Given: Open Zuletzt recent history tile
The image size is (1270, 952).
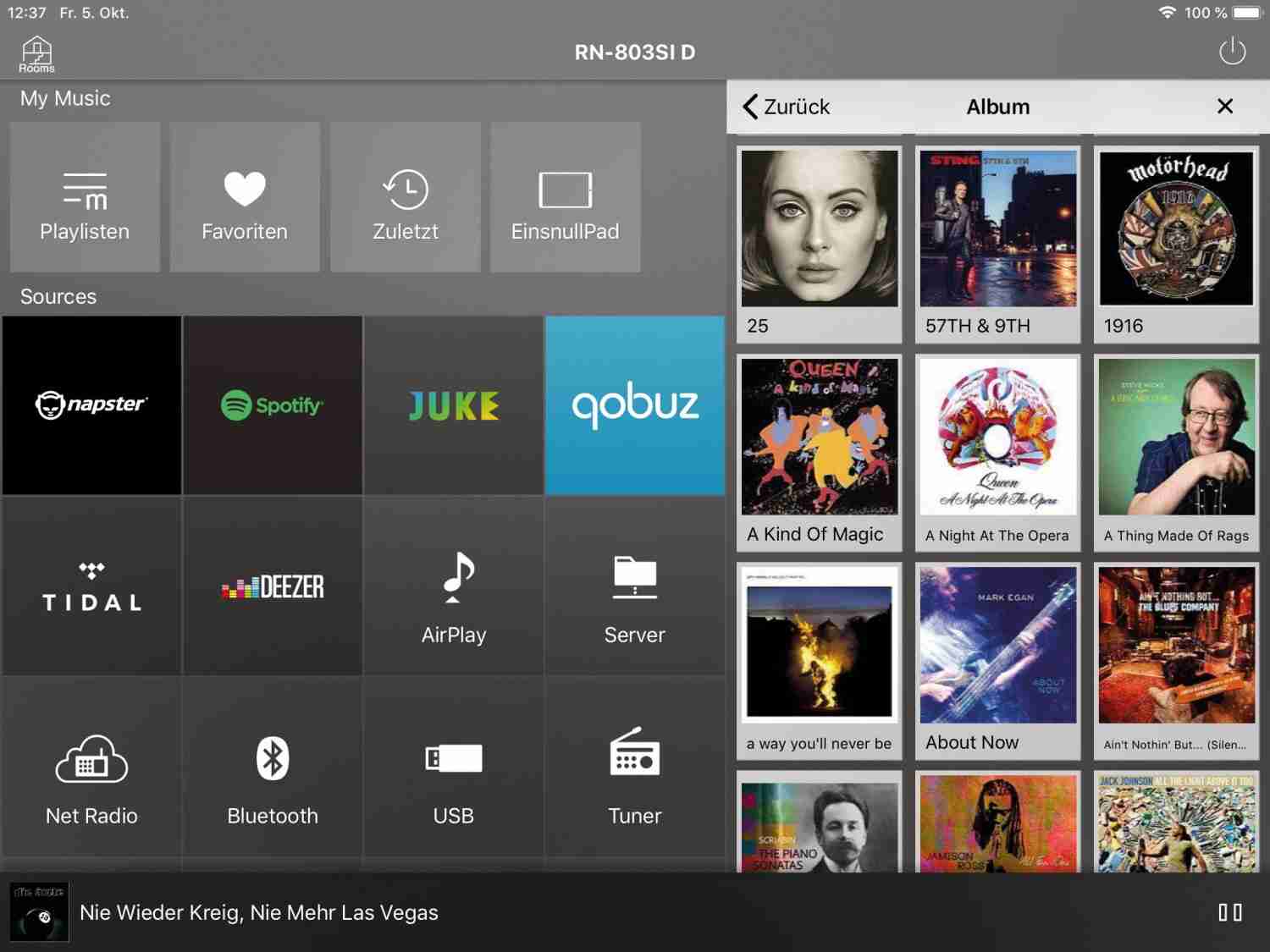Looking at the screenshot, I should click(406, 196).
